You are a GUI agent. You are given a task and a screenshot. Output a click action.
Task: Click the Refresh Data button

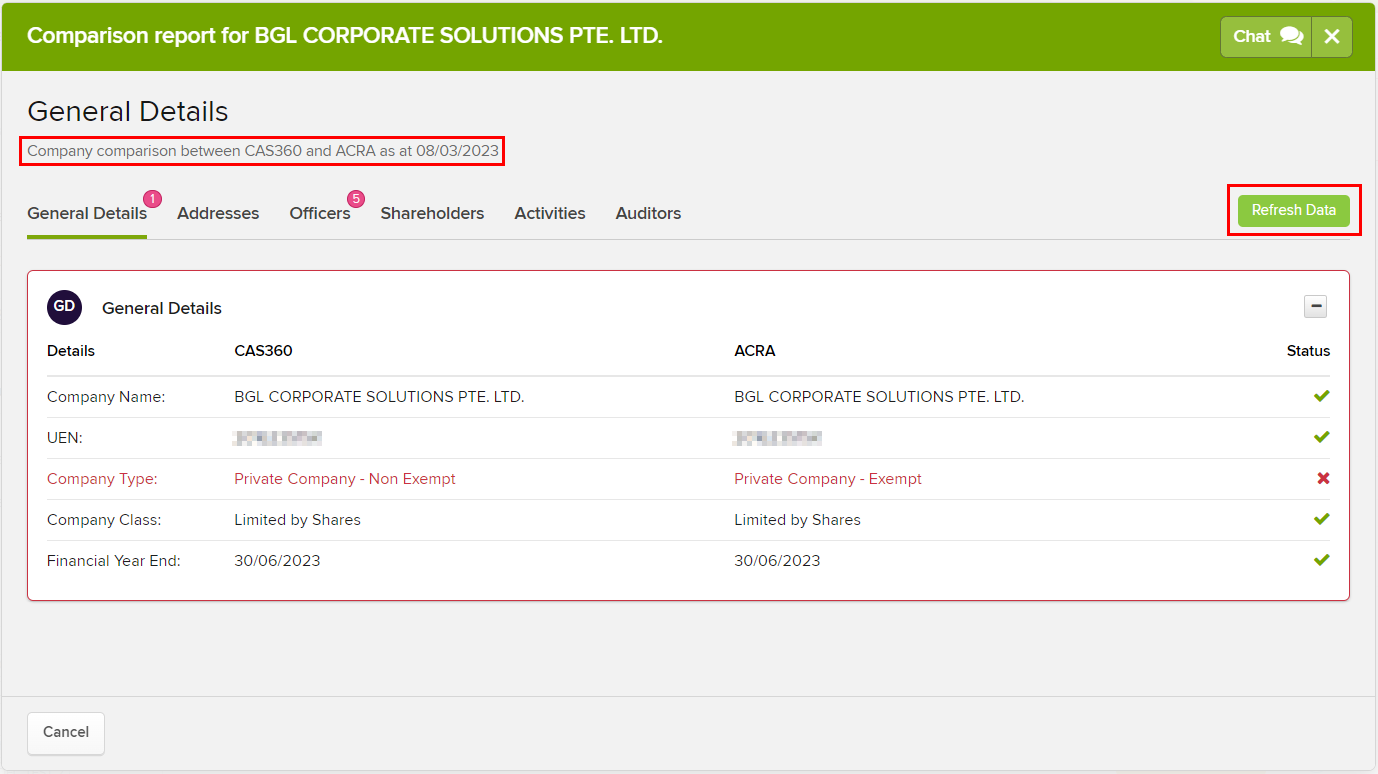(1293, 210)
